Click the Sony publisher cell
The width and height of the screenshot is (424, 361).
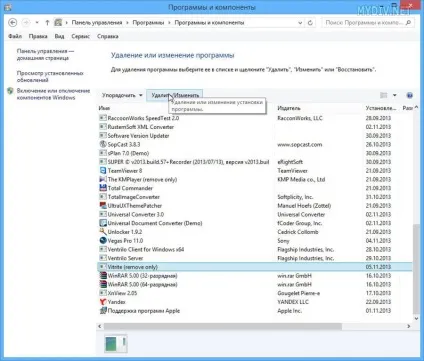pyautogui.click(x=283, y=240)
